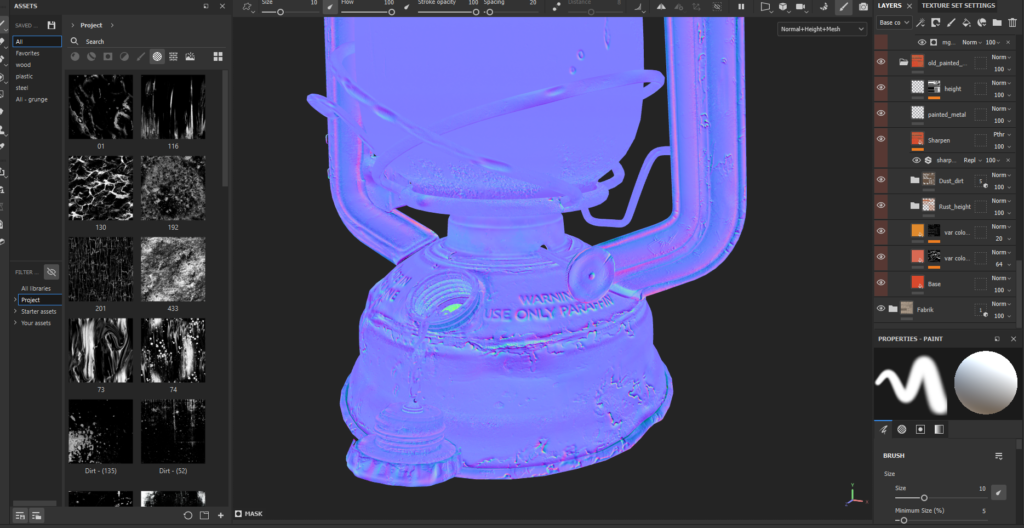Screen dimensions: 1024x528
Task: Add a fill layer bucket icon
Action: 967,23
